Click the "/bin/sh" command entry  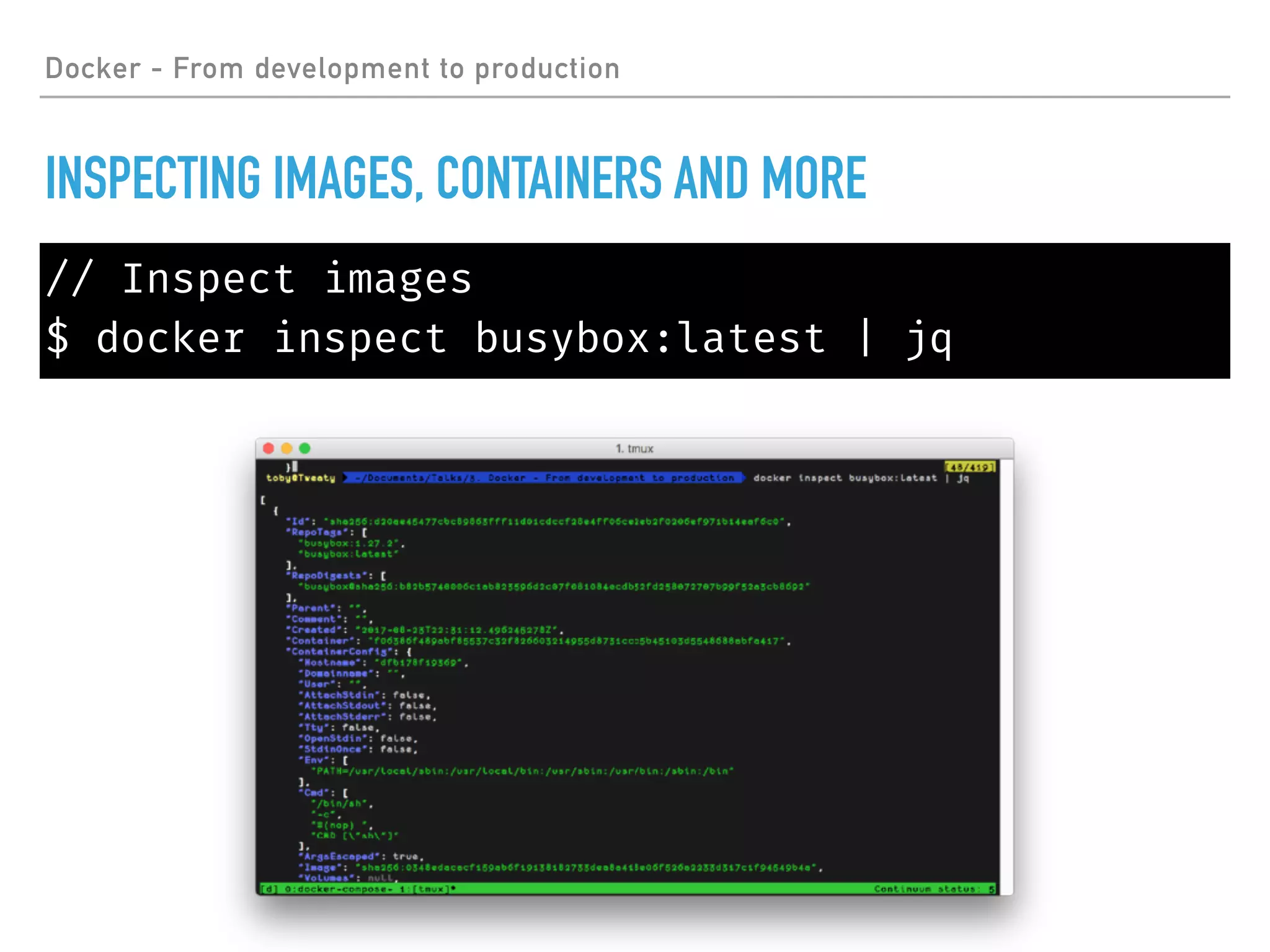coord(342,803)
